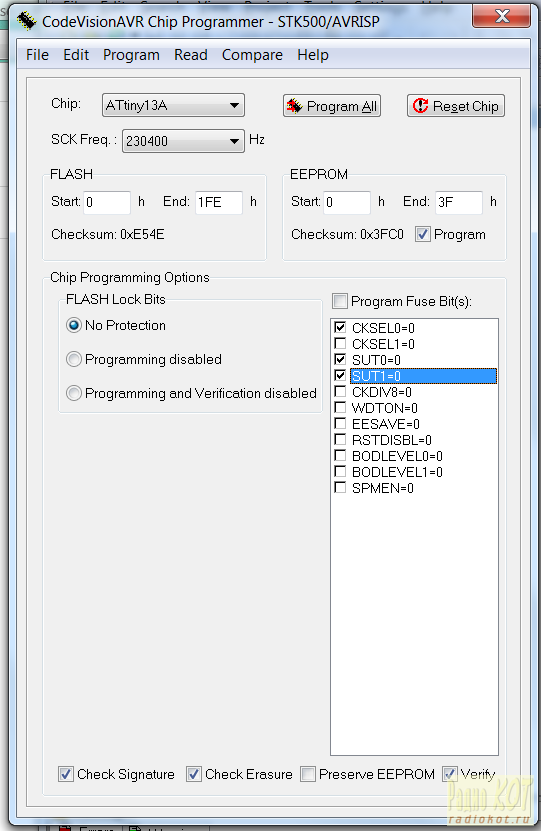Enable the Program Fuse Bit(s) checkbox

point(340,301)
